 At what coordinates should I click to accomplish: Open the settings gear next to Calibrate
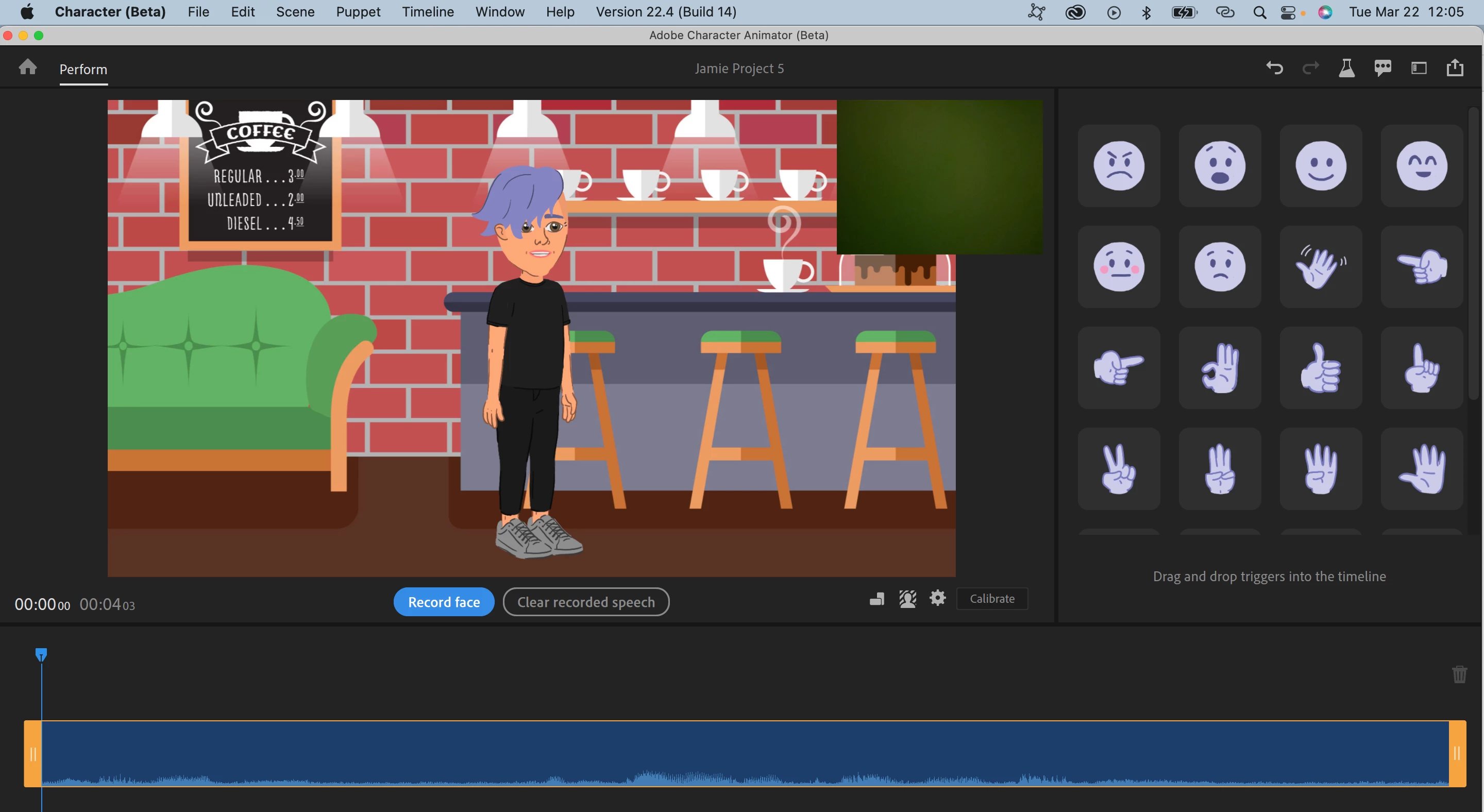pyautogui.click(x=937, y=598)
